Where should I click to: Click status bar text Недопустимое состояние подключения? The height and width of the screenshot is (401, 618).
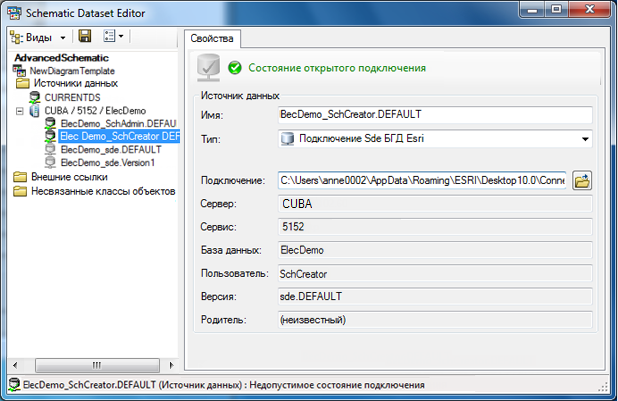point(337,385)
